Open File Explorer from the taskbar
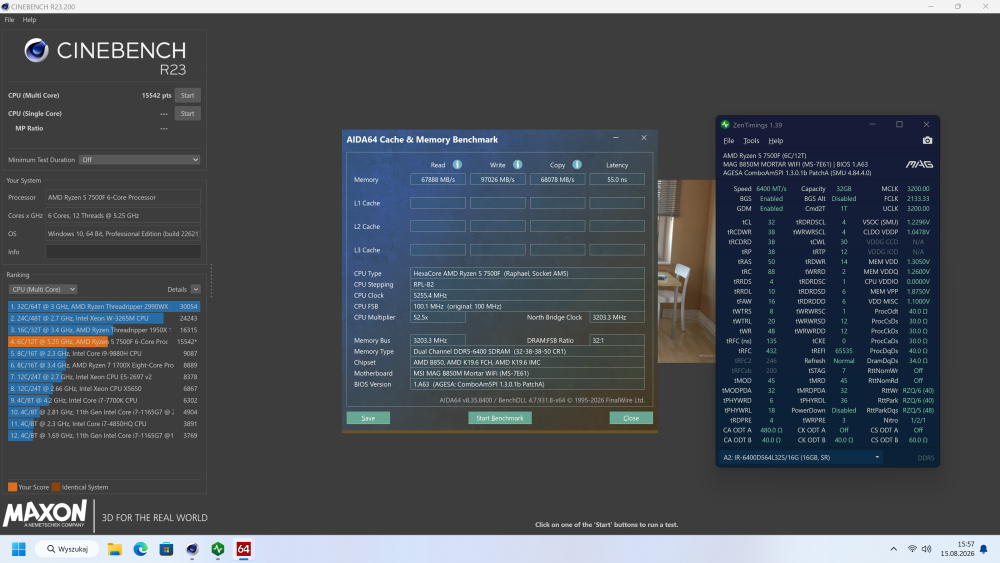Screen dimensions: 1000x563 (x=115, y=549)
